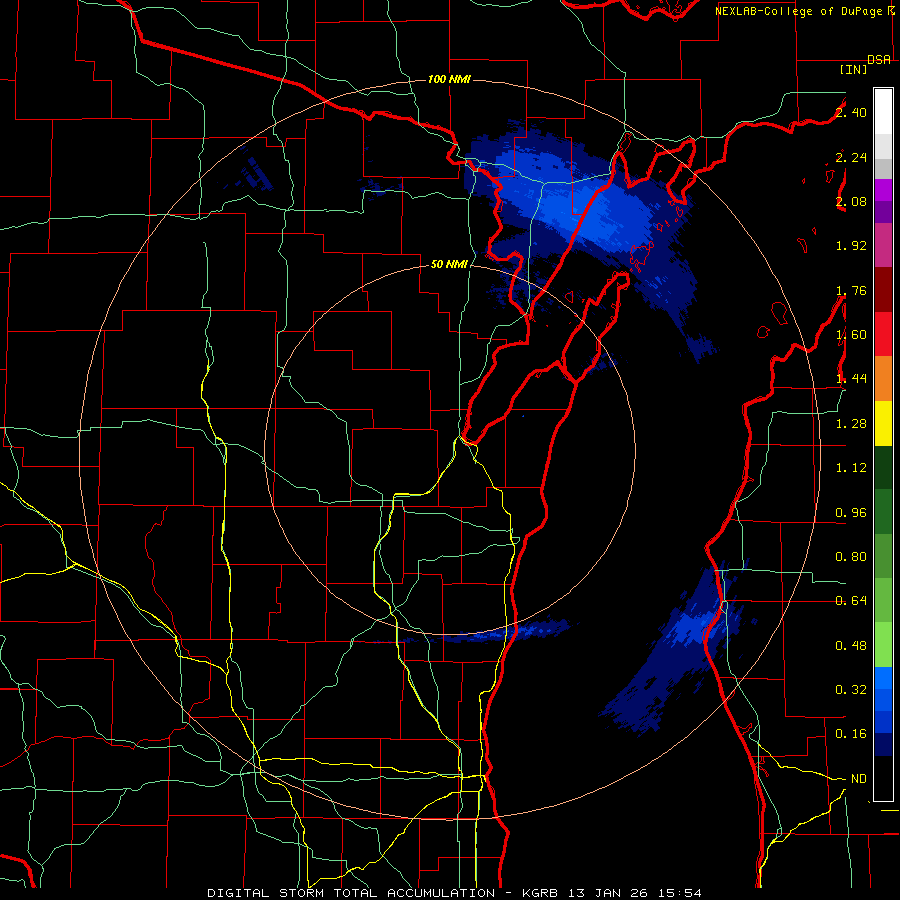Click the DSA product label
Image resolution: width=900 pixels, height=900 pixels.
(879, 60)
